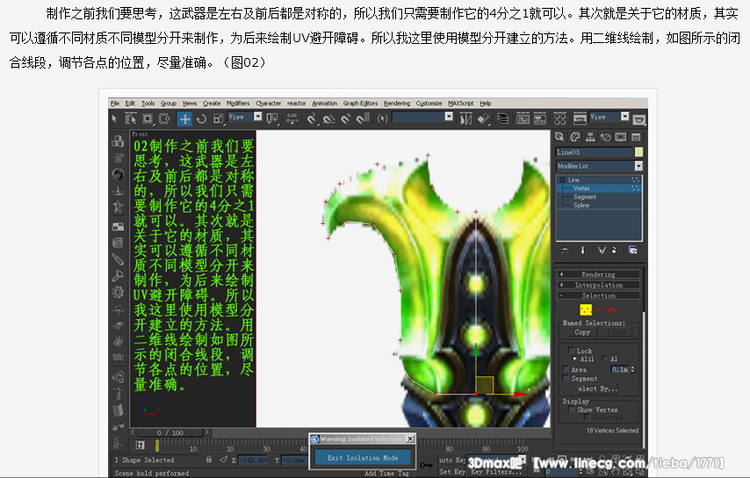Select the Spline sub-object selection icon
The width and height of the screenshot is (750, 478).
click(x=611, y=310)
